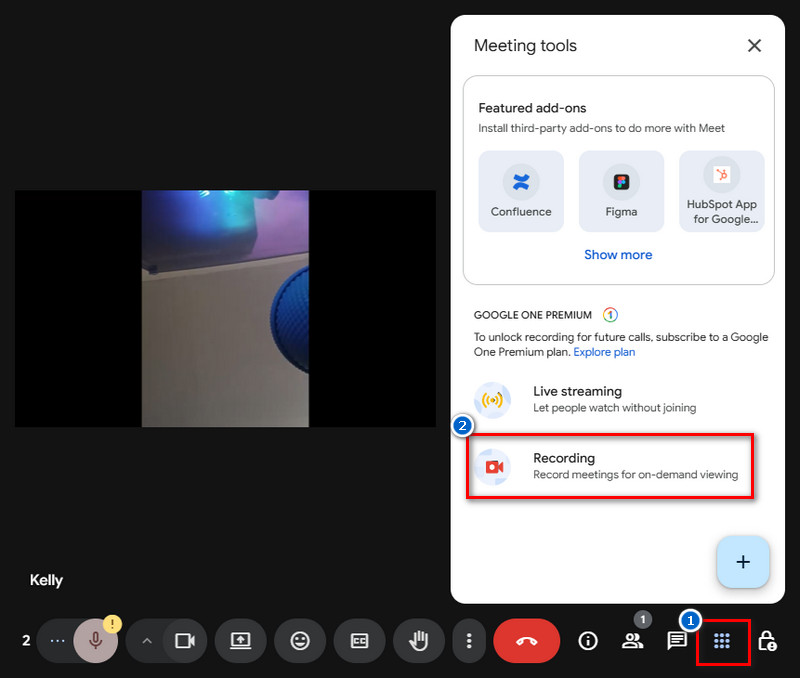
Task: Click the red Recording camera icon
Action: [494, 467]
